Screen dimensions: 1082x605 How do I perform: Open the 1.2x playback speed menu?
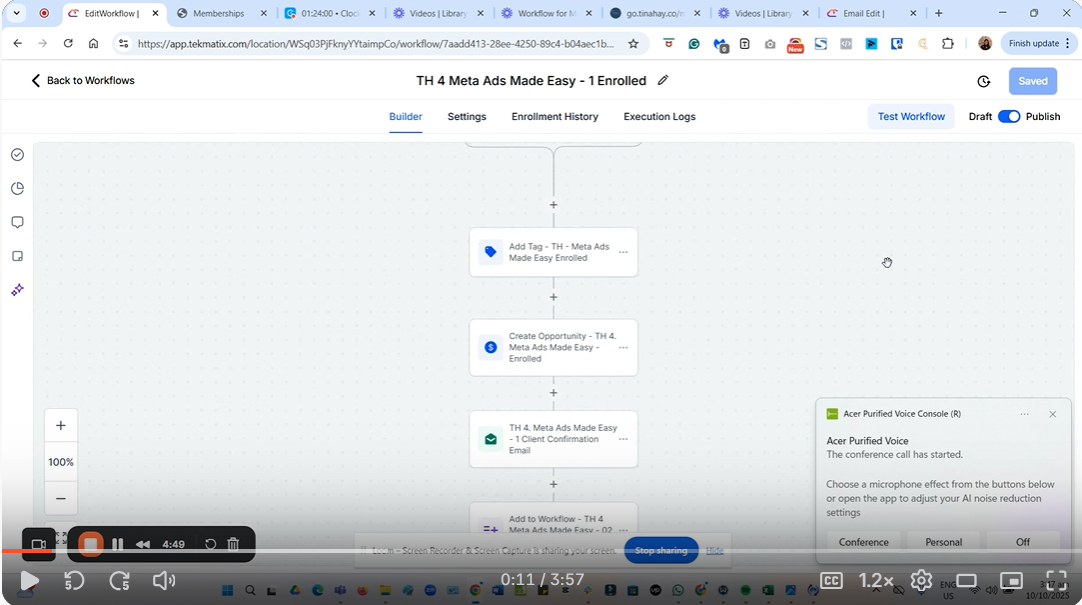[876, 581]
